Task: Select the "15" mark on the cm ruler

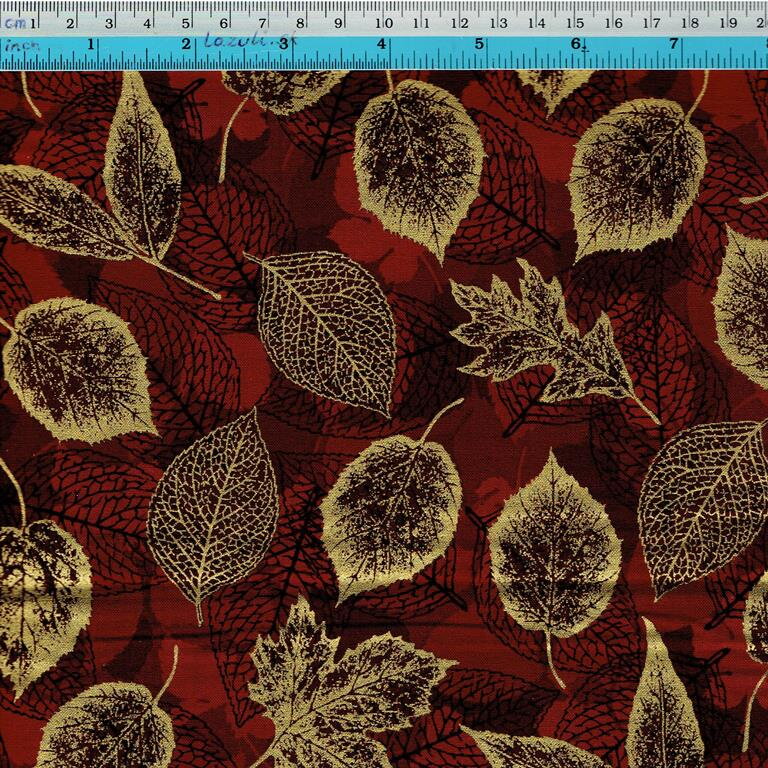Action: tap(575, 23)
